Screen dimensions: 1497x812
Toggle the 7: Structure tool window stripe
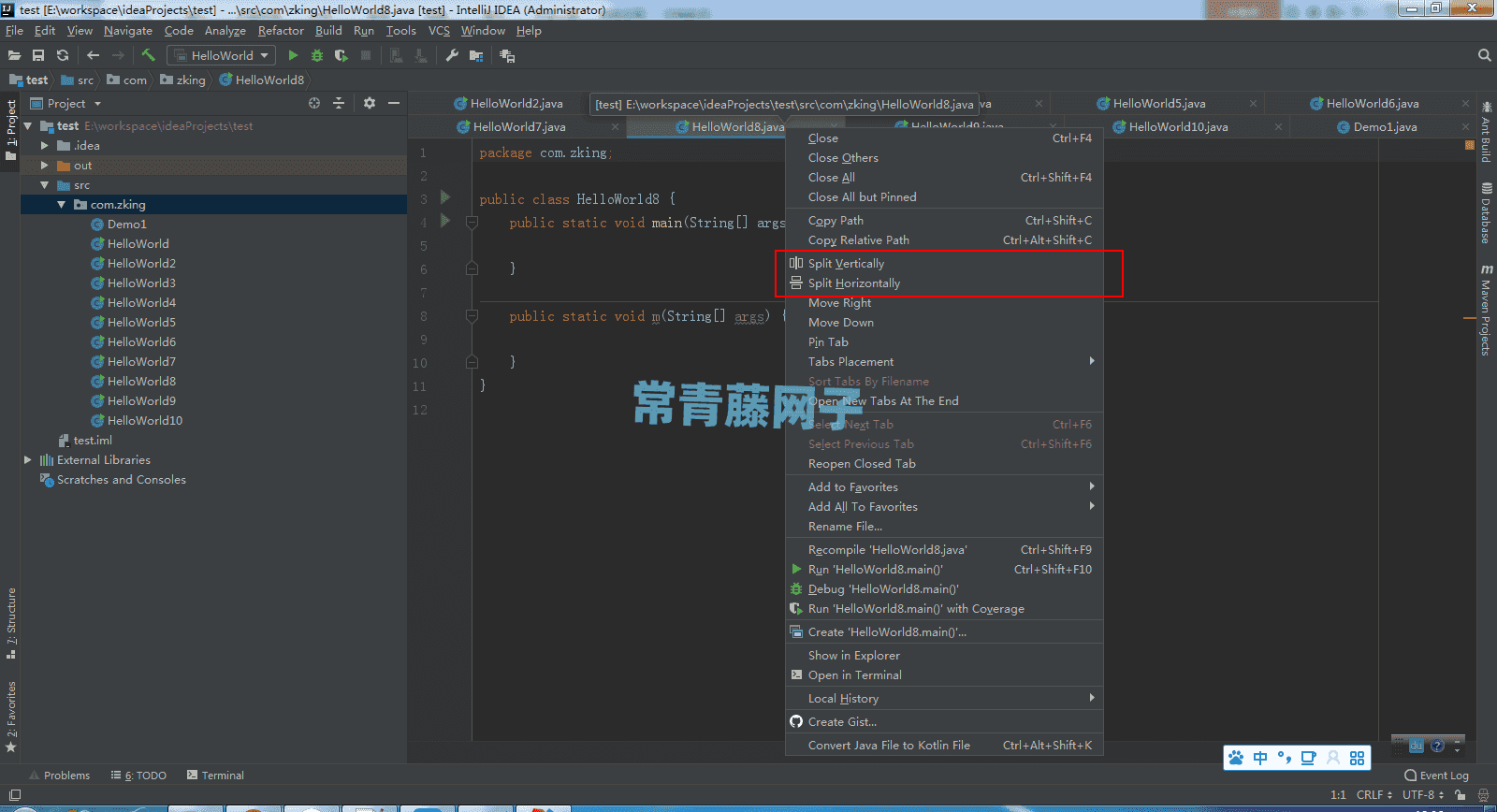[11, 624]
